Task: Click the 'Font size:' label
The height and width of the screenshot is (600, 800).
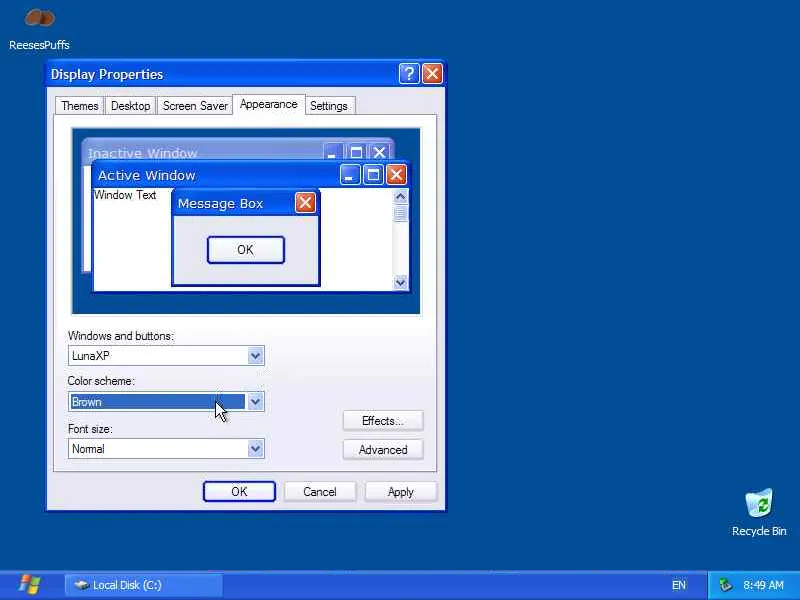Action: coord(90,429)
